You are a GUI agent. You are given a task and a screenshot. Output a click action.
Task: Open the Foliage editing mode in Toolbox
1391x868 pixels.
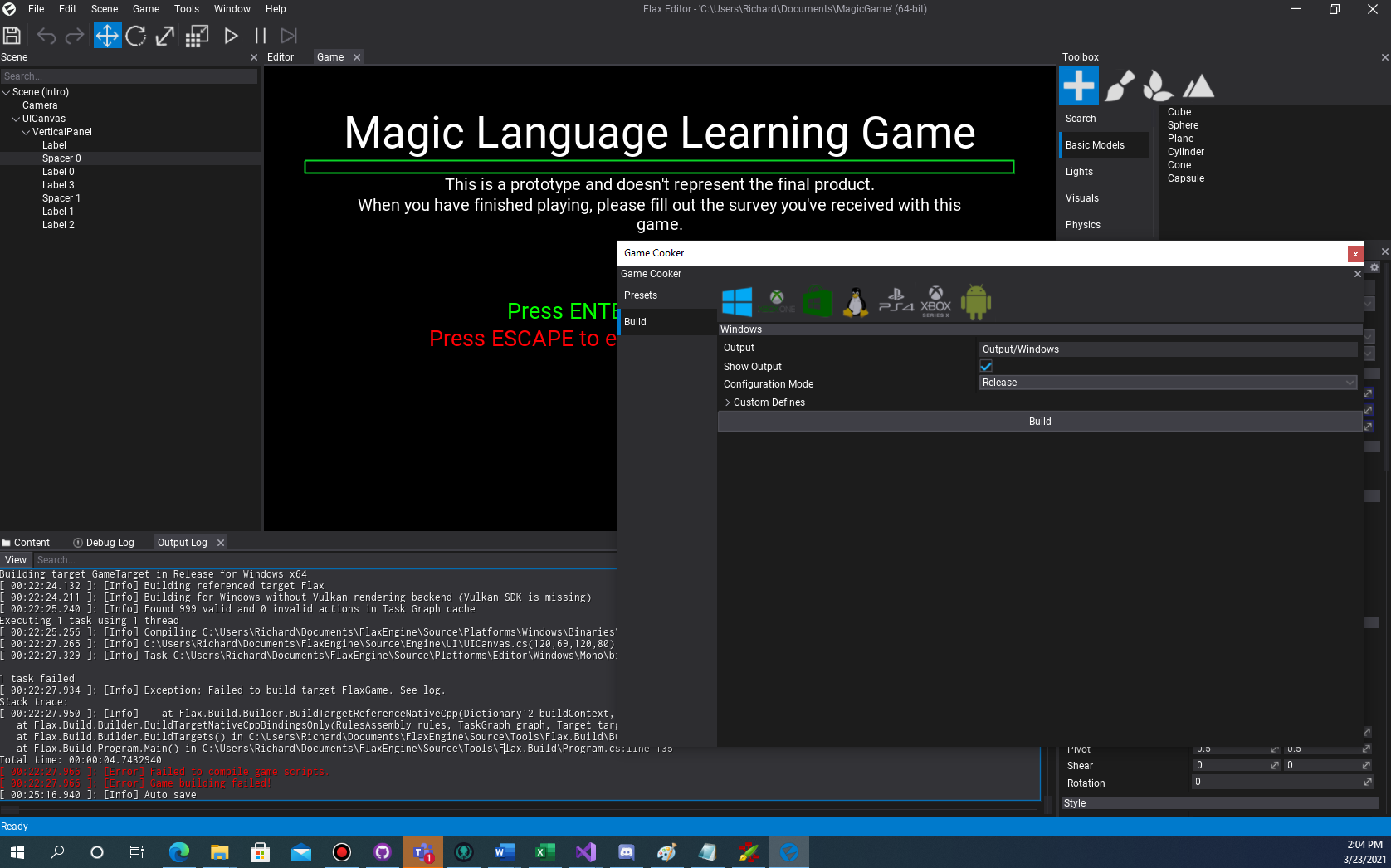pos(1158,85)
